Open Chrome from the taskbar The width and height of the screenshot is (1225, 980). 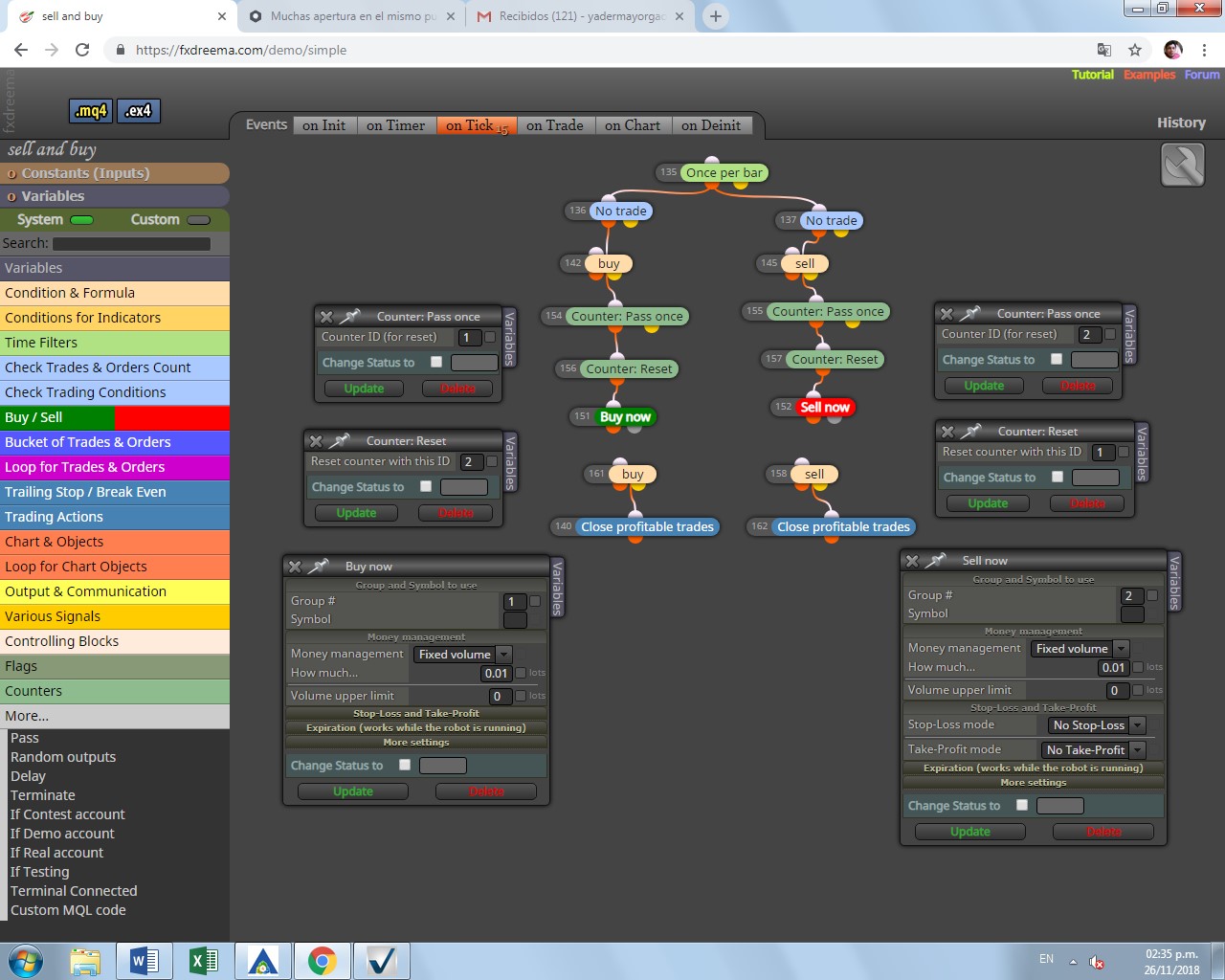click(323, 961)
